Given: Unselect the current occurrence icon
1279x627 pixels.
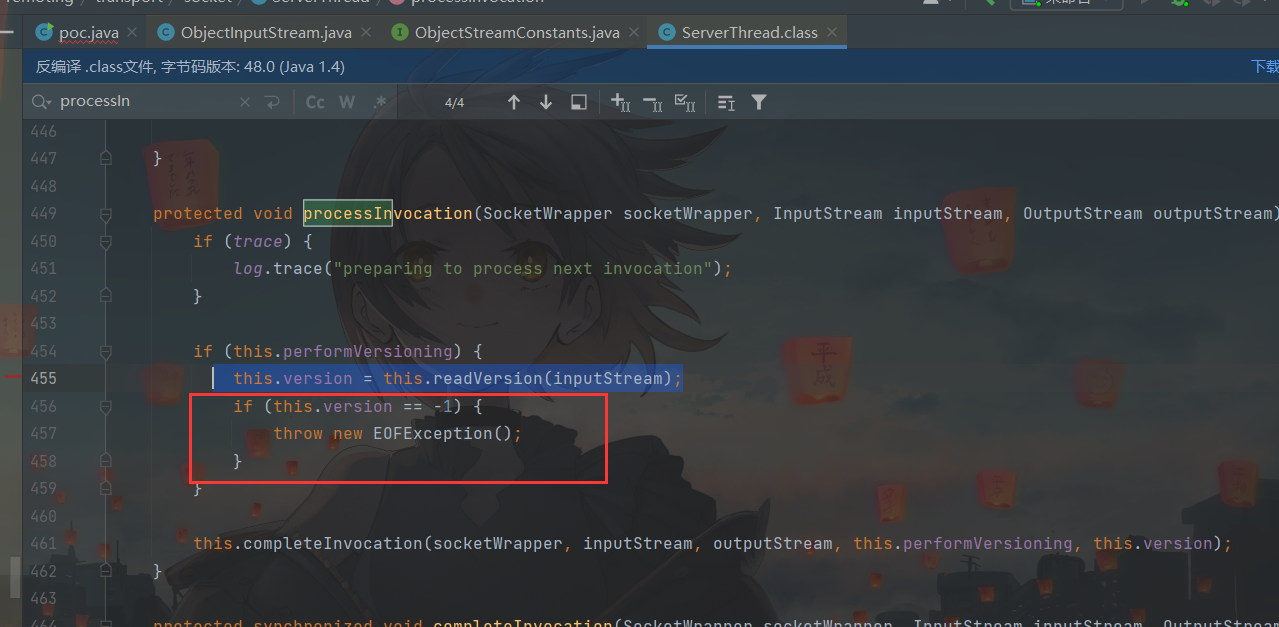Looking at the screenshot, I should point(652,102).
